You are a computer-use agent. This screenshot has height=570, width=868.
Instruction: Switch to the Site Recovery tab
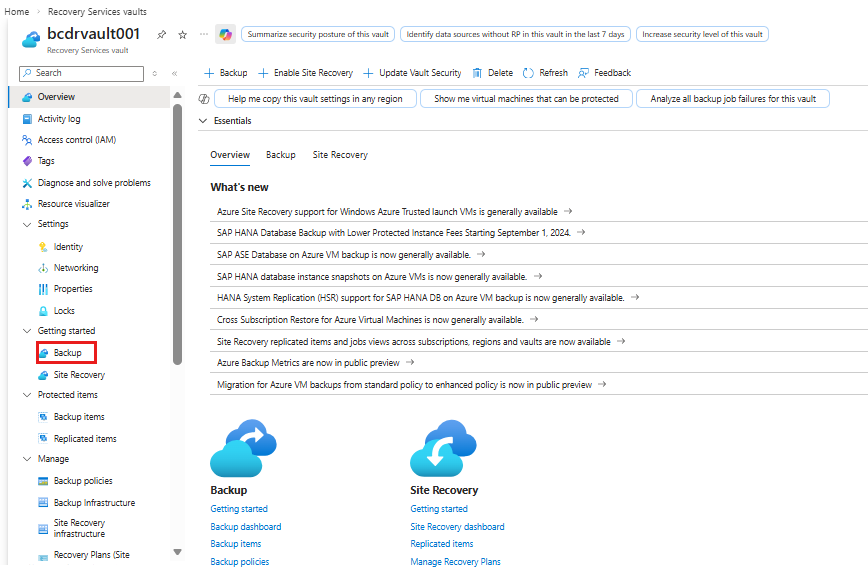pos(340,155)
